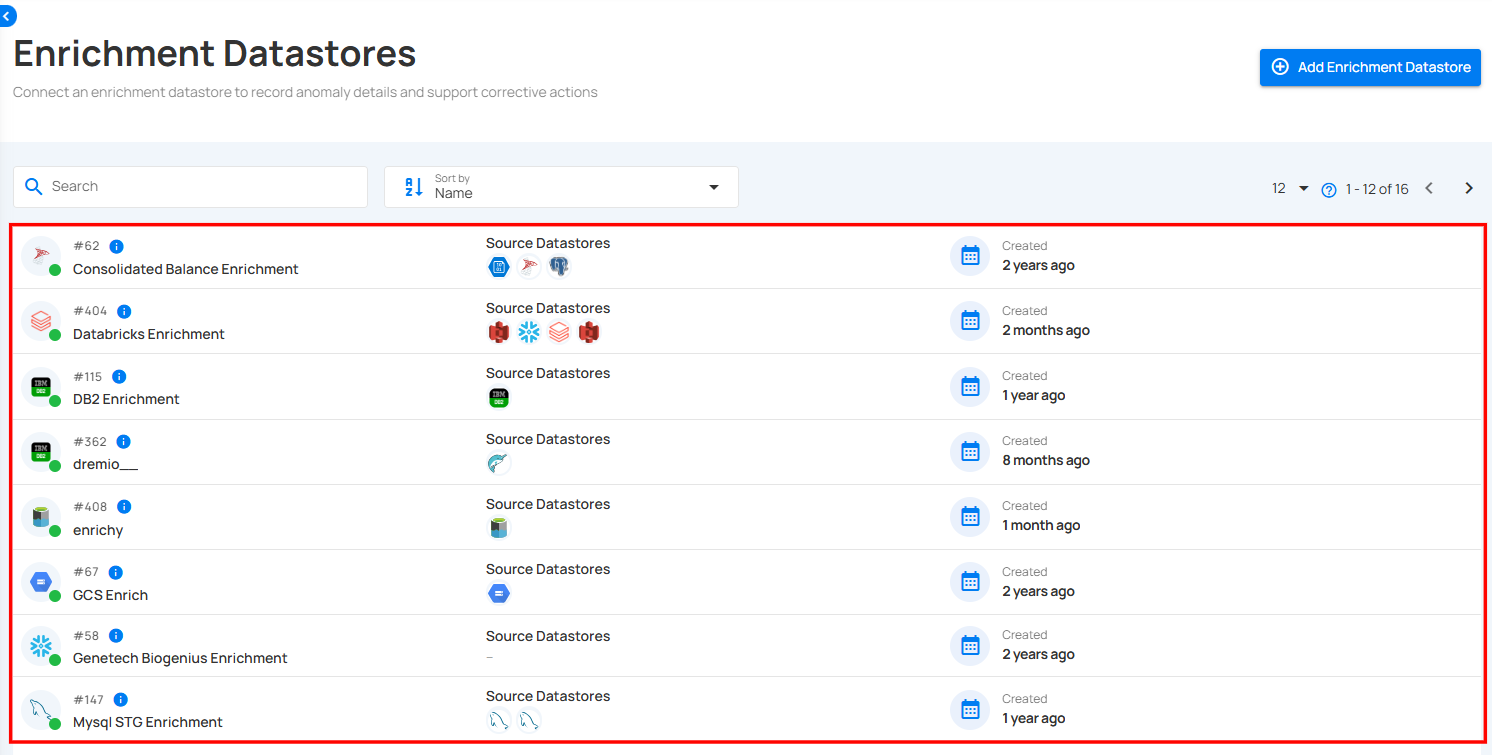
Task: Click info icon next to #67
Action: click(x=115, y=572)
